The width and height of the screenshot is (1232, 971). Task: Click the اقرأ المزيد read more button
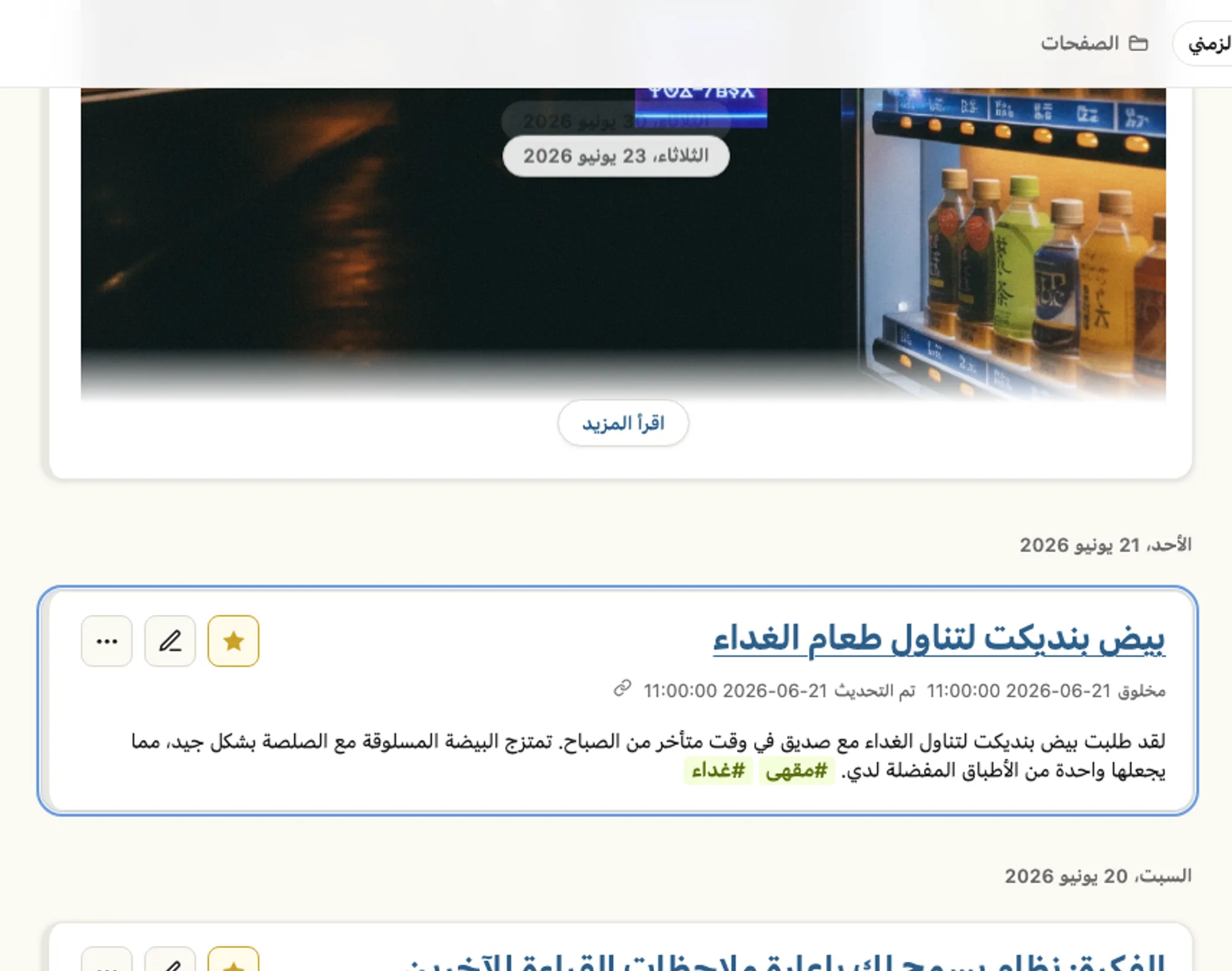pos(623,423)
